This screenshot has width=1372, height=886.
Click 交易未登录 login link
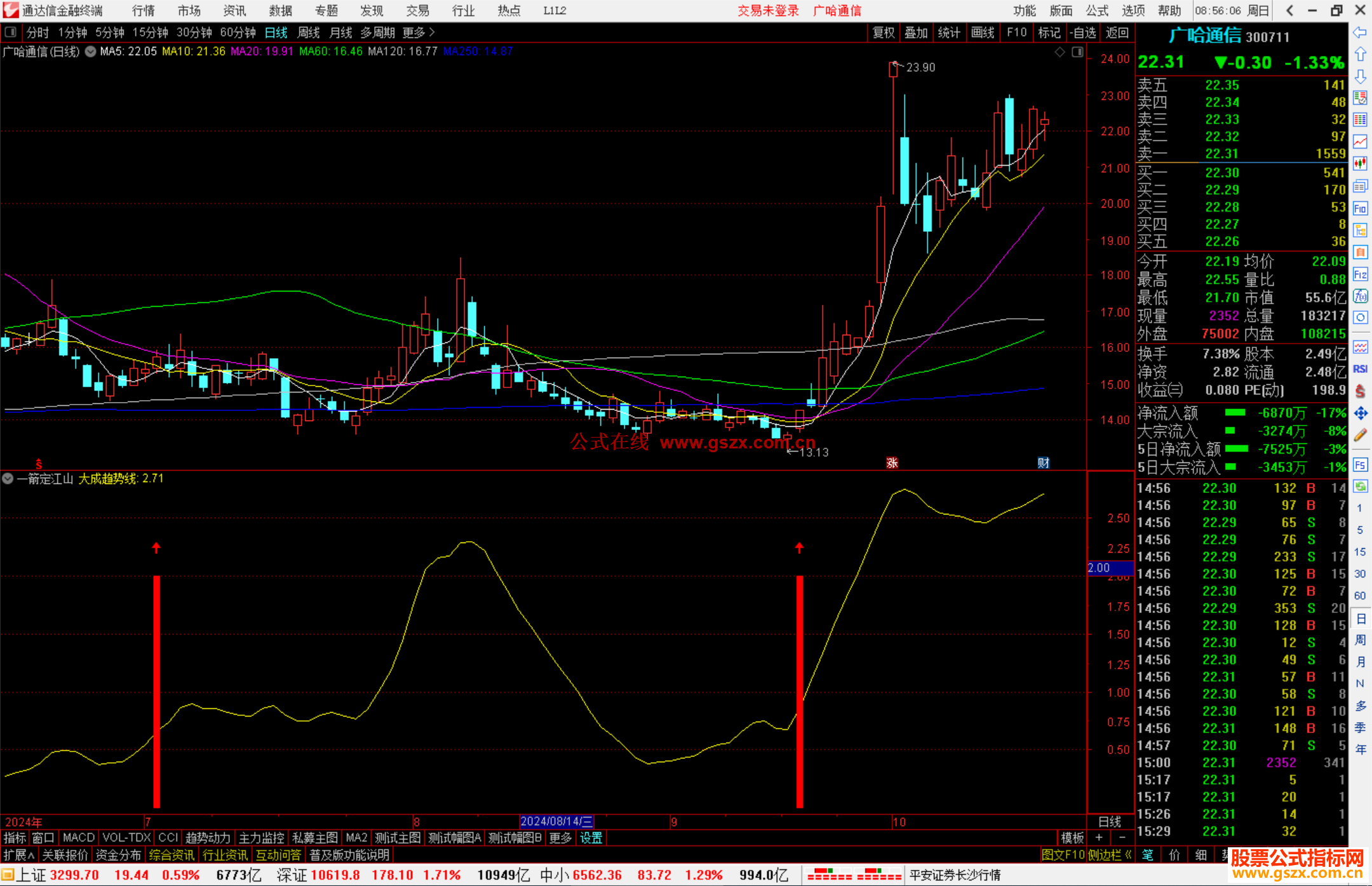[x=768, y=10]
